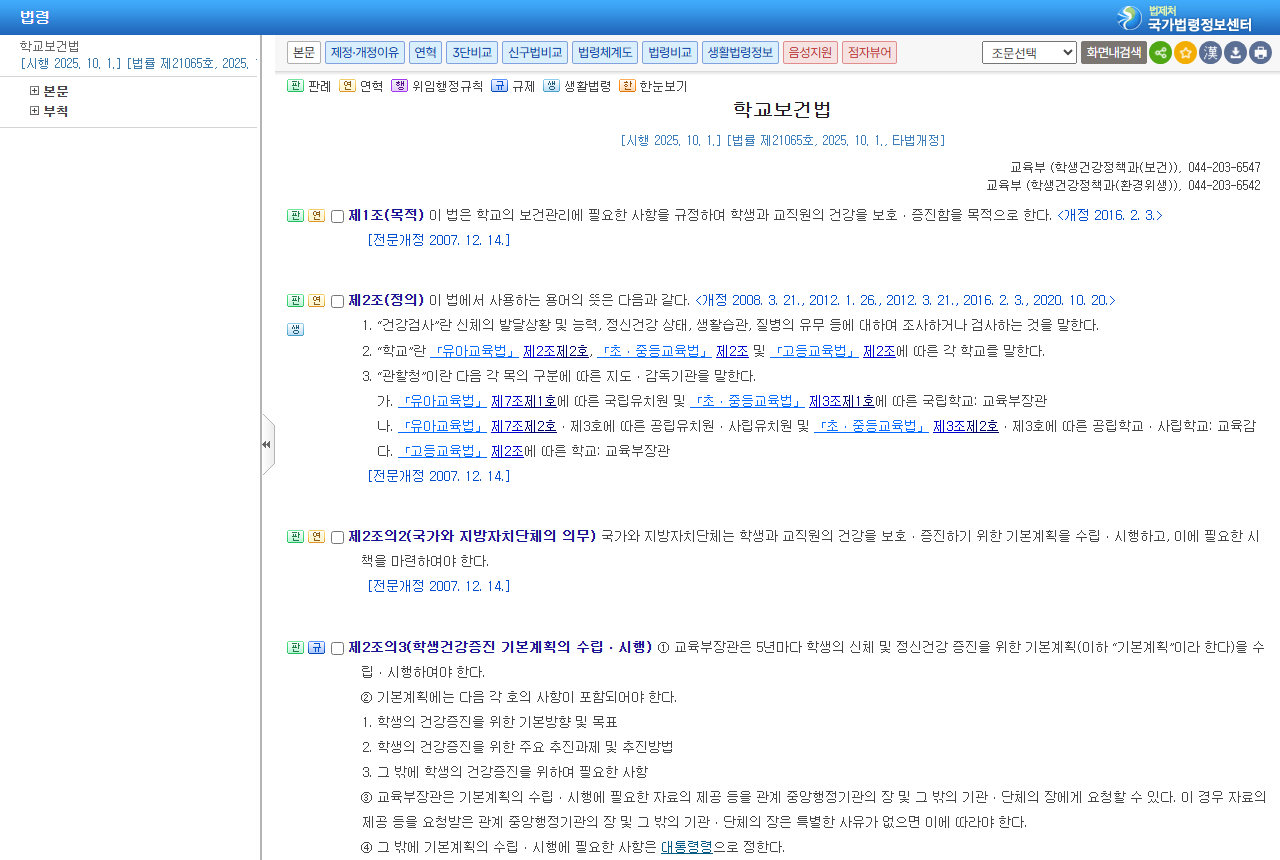
Task: Add law to favorites with star icon
Action: tap(1185, 53)
